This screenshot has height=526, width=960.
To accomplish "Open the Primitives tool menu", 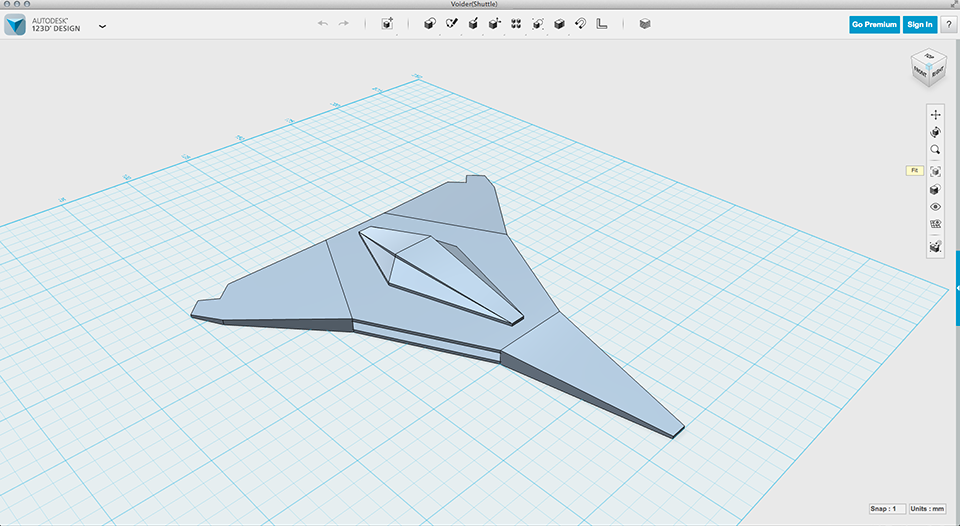I will [x=430, y=24].
